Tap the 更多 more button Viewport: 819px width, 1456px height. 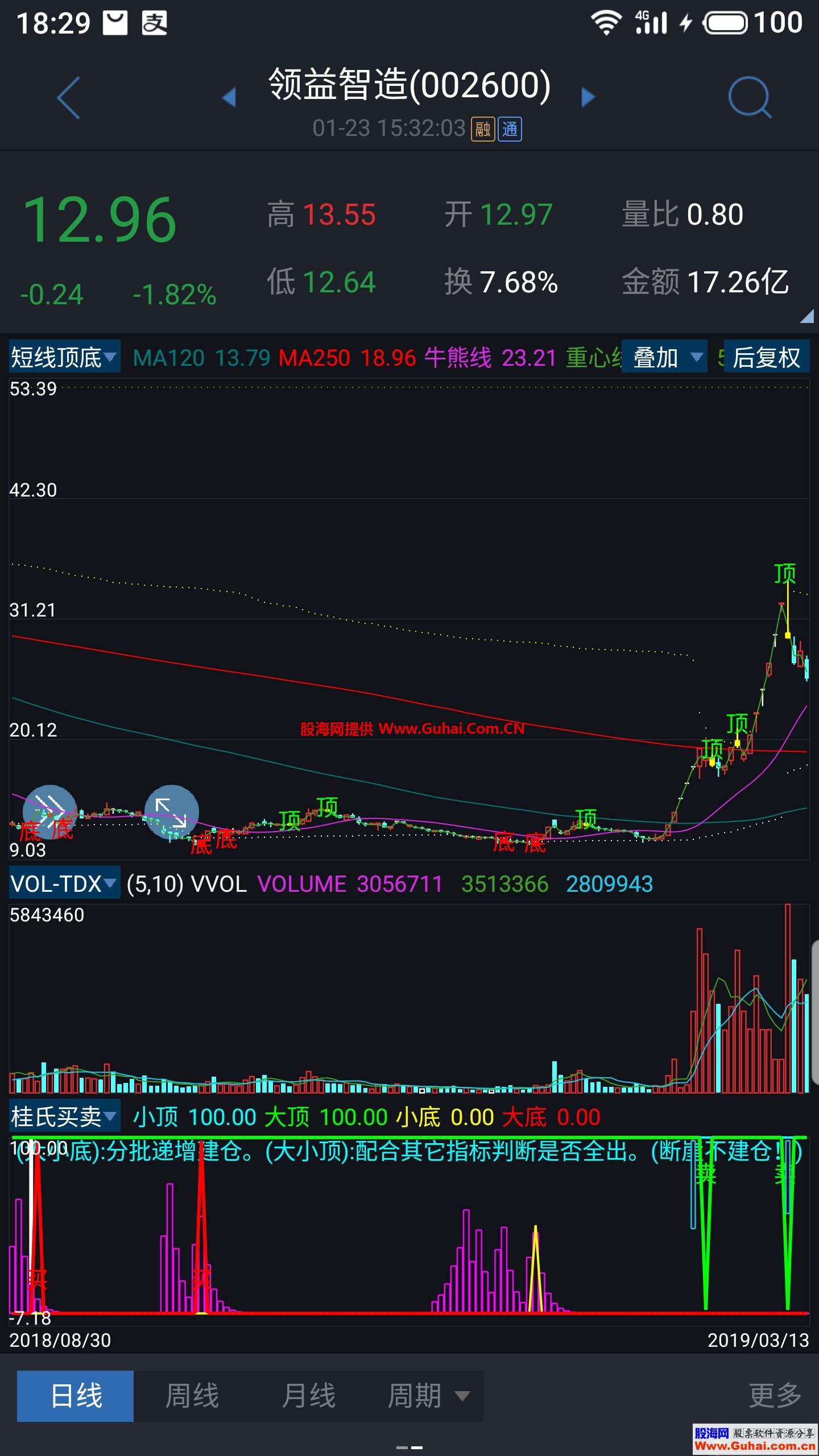tap(775, 1396)
